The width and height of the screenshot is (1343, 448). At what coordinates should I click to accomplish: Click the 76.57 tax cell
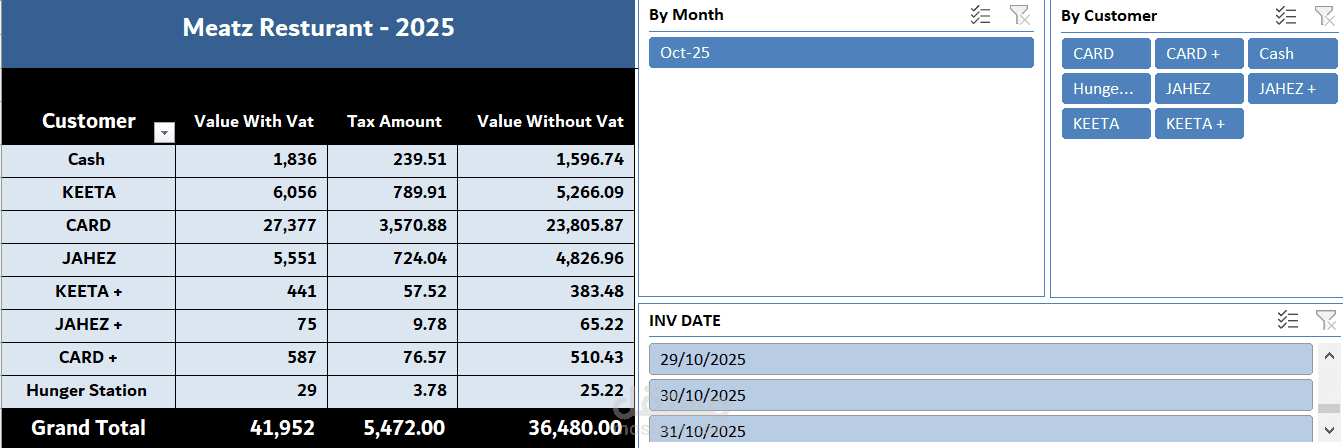point(393,358)
